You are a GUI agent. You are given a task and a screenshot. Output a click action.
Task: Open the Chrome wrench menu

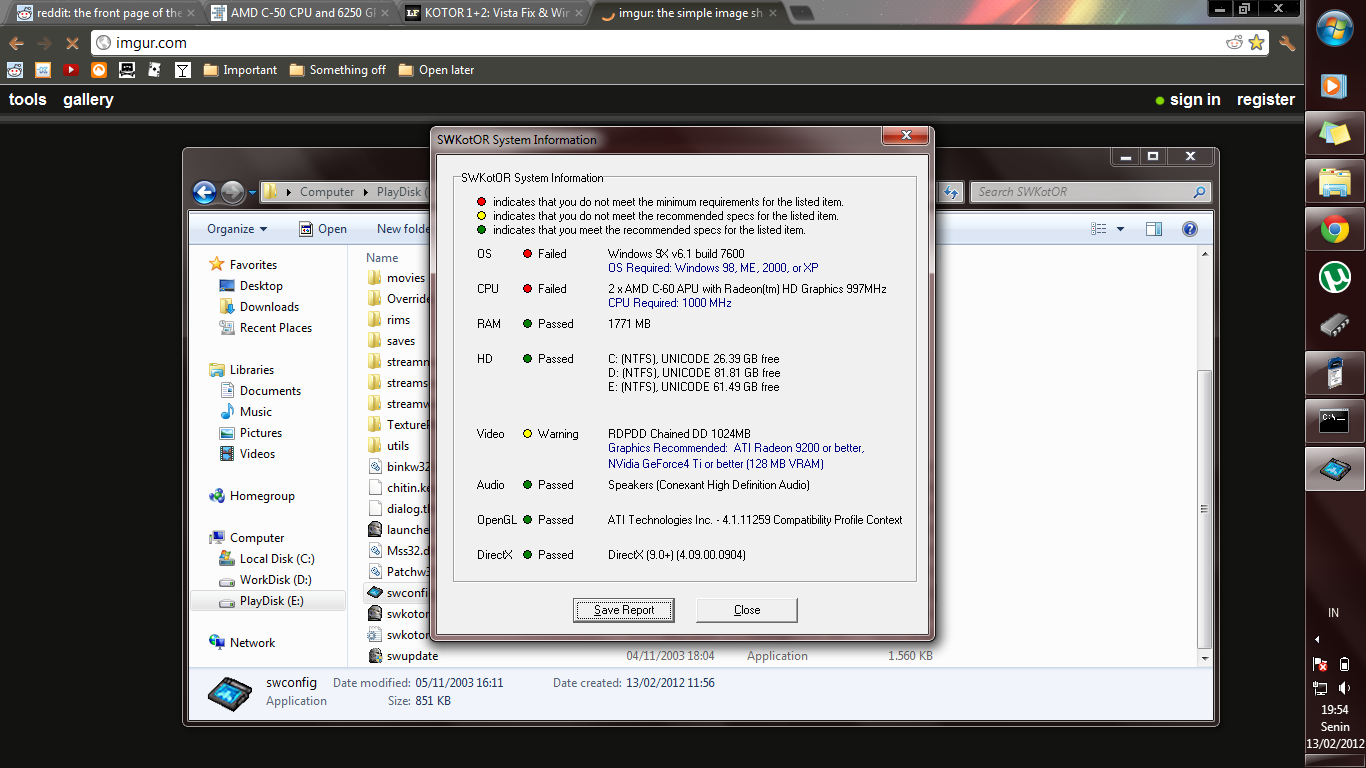[x=1287, y=43]
